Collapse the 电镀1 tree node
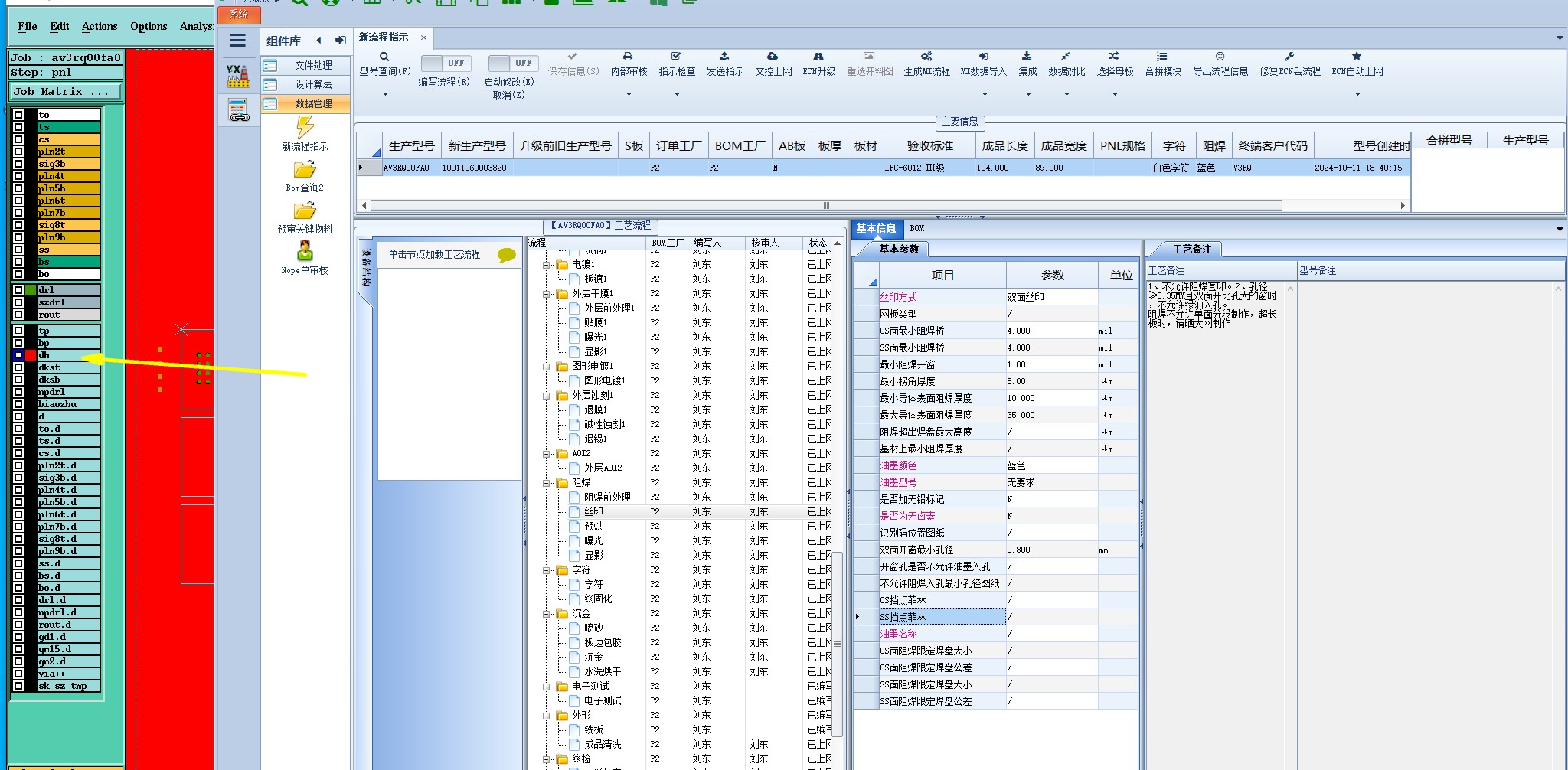This screenshot has height=770, width=1568. pyautogui.click(x=547, y=265)
